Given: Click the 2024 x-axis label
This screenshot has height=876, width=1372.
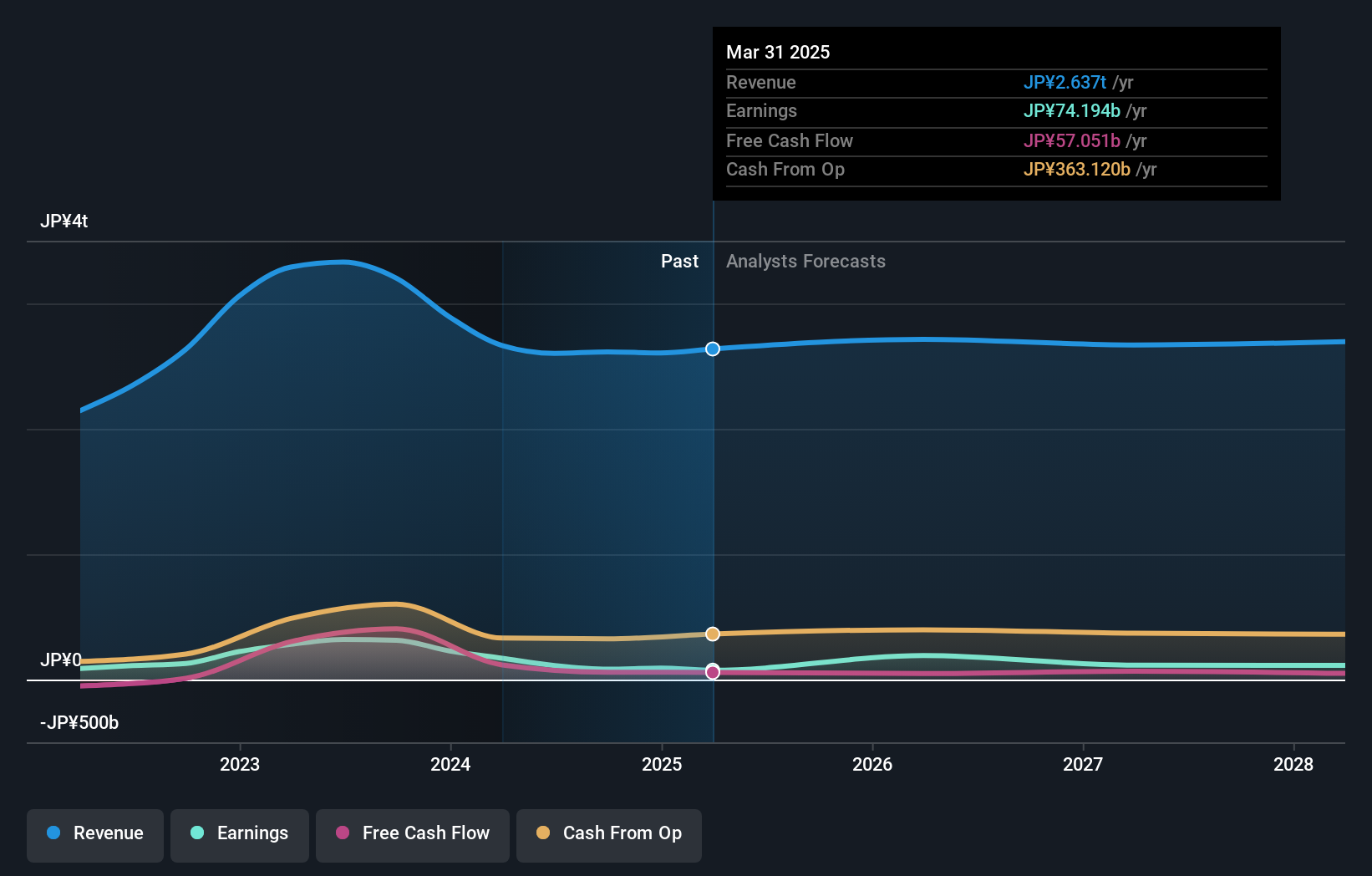Looking at the screenshot, I should [x=450, y=764].
